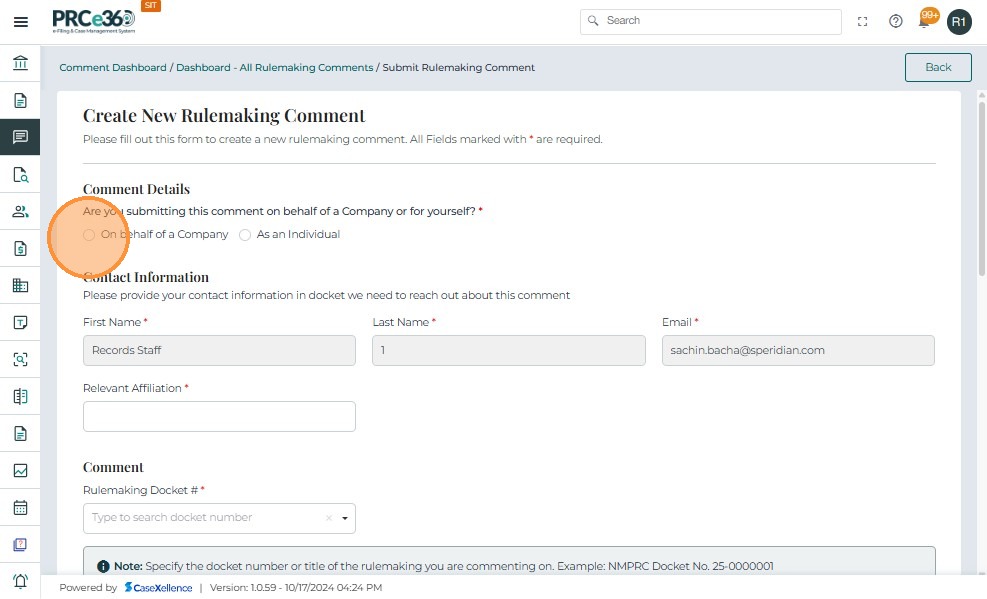Expand the Rulemaking Docket # dropdown arrow

(x=345, y=518)
